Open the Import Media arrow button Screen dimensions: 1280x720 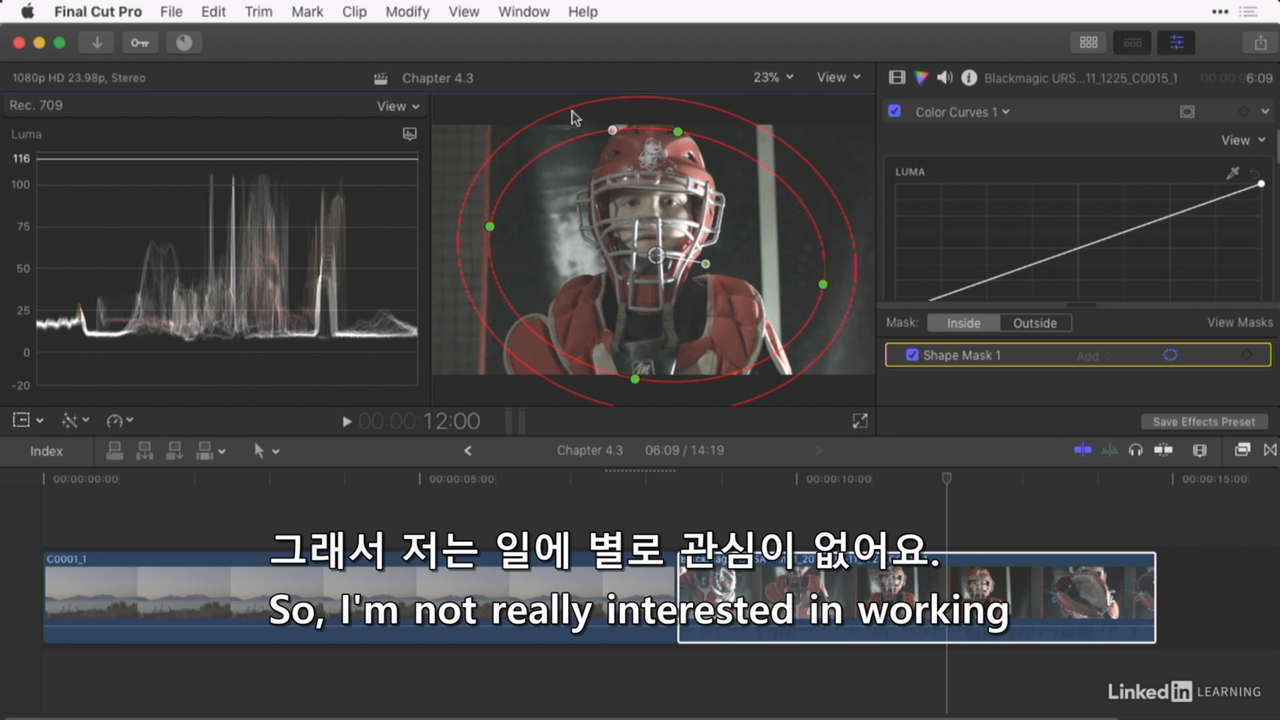(97, 42)
